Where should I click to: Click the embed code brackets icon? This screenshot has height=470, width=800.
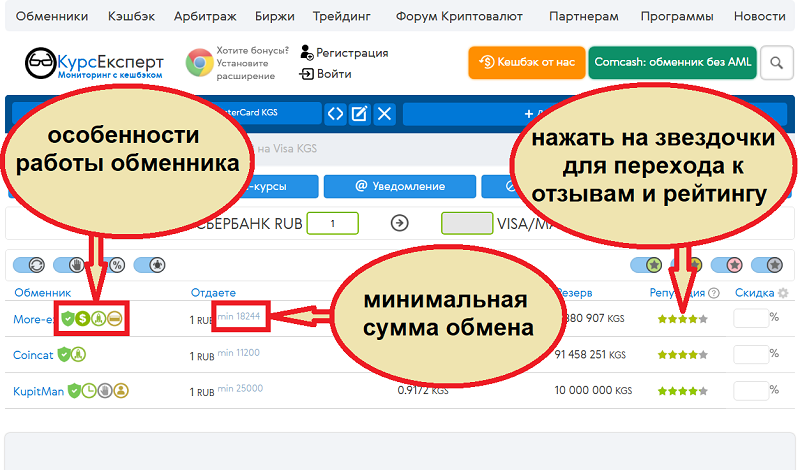(x=335, y=113)
